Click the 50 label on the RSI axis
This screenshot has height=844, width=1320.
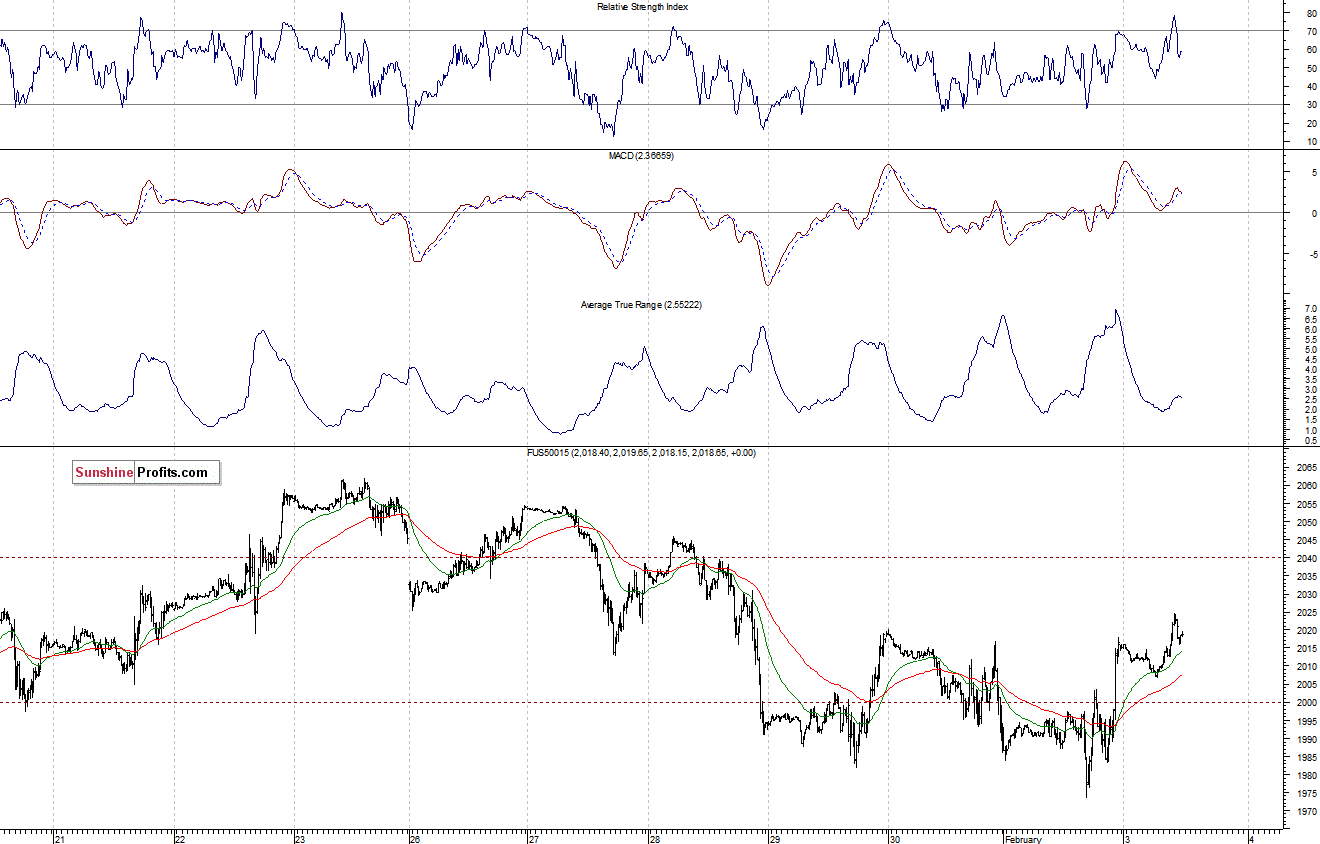1311,69
